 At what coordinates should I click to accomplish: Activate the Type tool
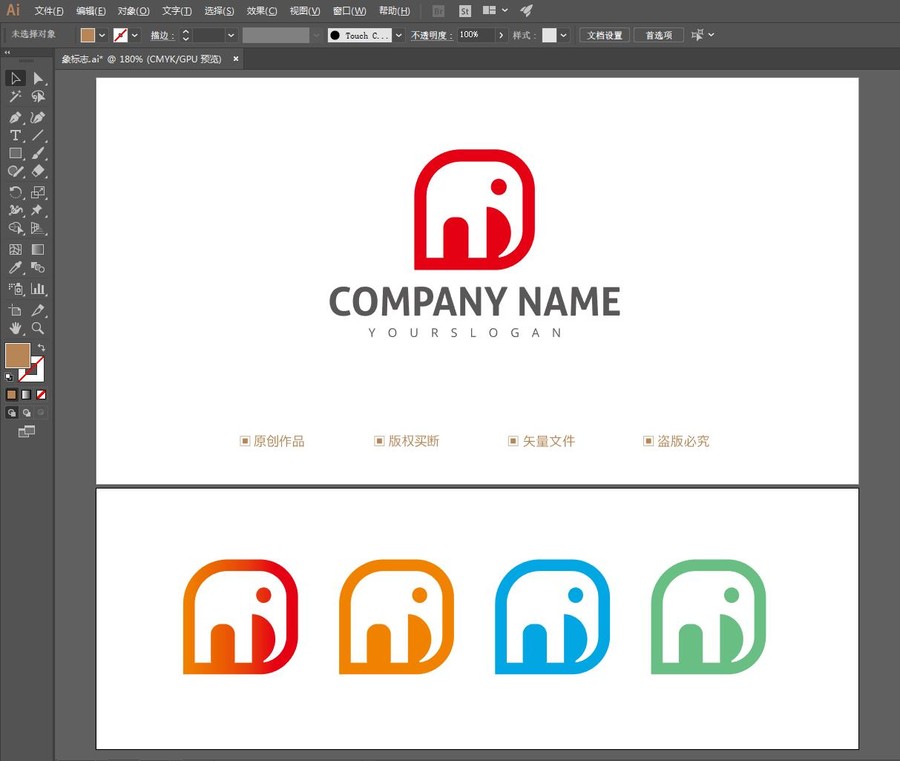tap(15, 135)
